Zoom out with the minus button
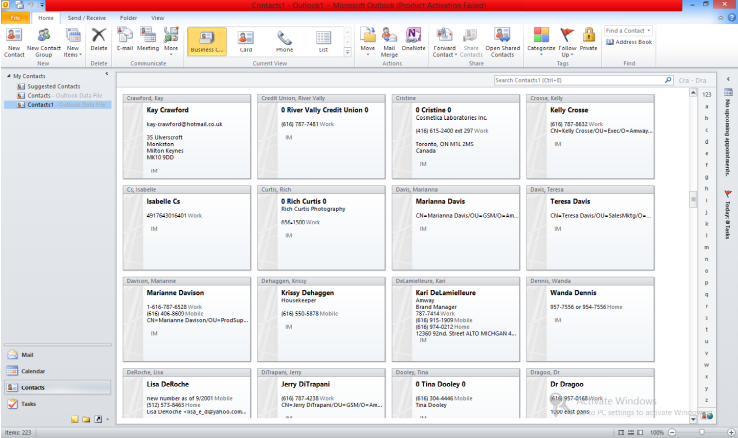Screen dimensions: 738x438 pyautogui.click(x=672, y=432)
